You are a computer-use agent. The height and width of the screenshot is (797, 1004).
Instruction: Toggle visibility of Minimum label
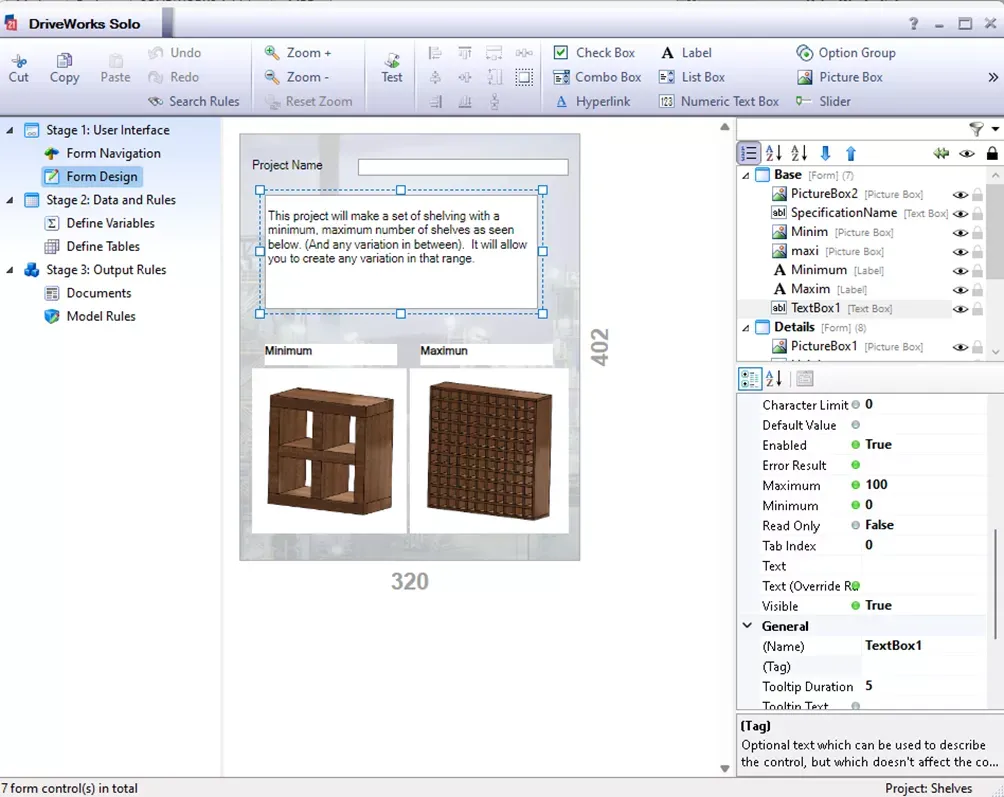(960, 271)
